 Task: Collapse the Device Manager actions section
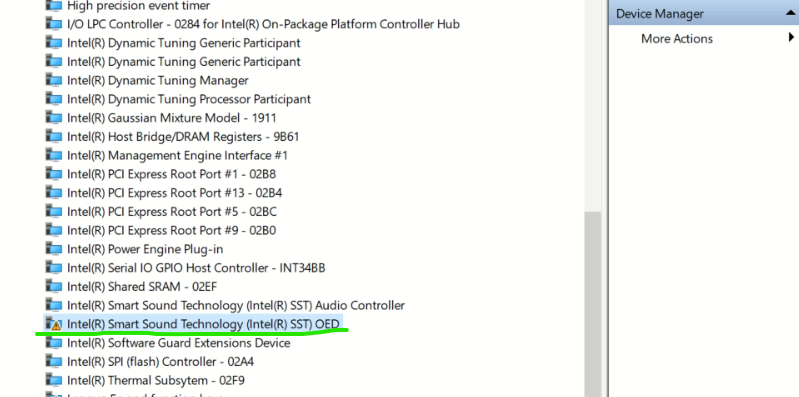click(791, 13)
